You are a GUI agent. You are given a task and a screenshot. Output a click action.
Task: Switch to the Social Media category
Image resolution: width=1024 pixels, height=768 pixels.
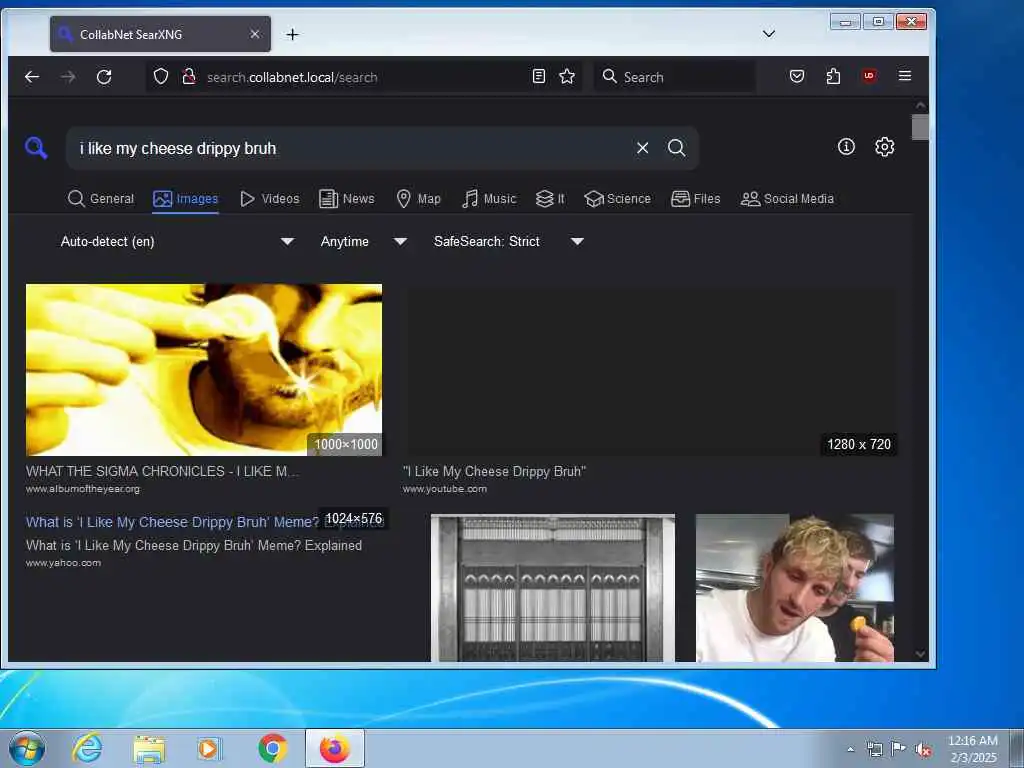pyautogui.click(x=787, y=199)
